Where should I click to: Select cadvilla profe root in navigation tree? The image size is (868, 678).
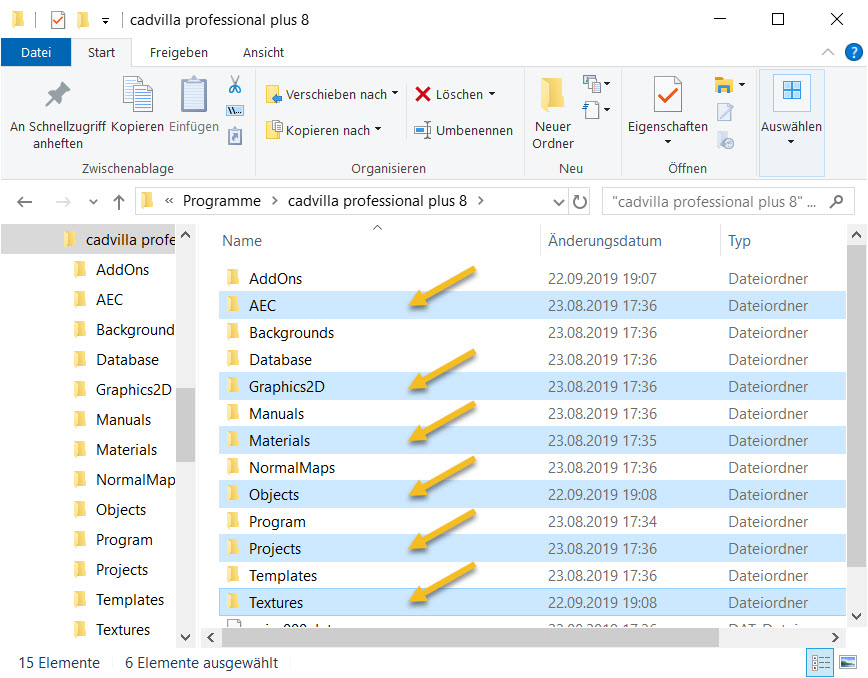click(x=89, y=240)
